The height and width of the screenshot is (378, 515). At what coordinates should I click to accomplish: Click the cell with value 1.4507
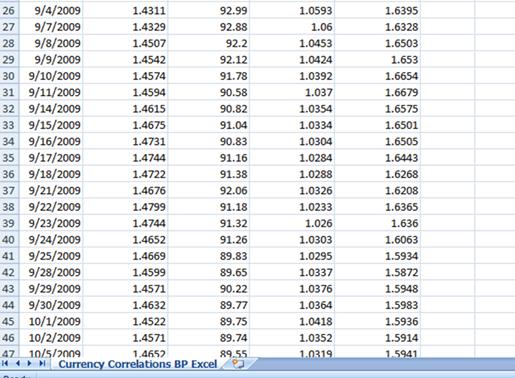point(125,43)
